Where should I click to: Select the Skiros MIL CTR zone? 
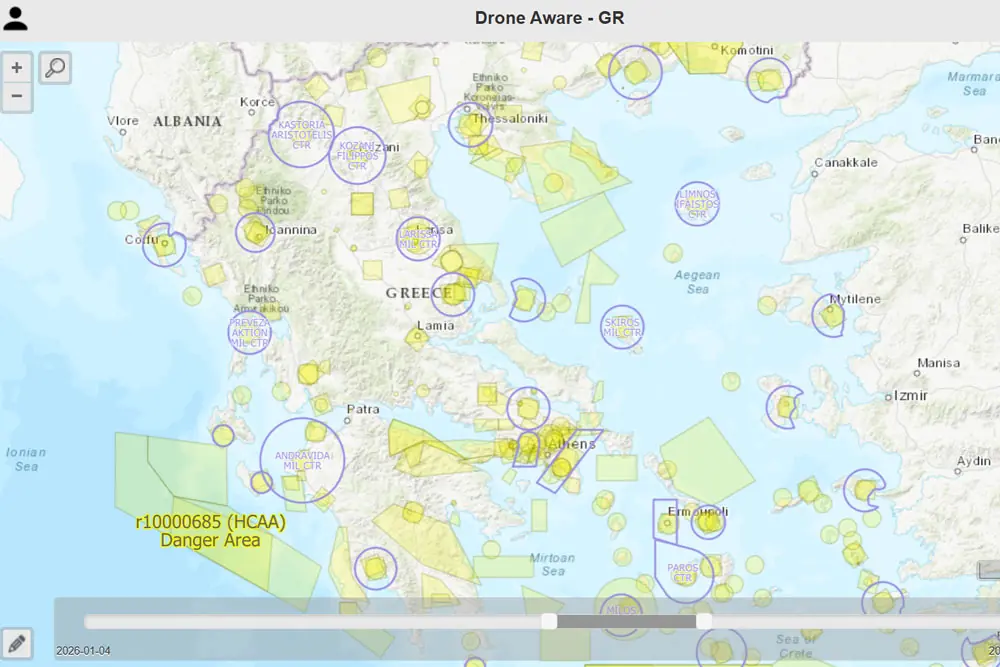622,327
